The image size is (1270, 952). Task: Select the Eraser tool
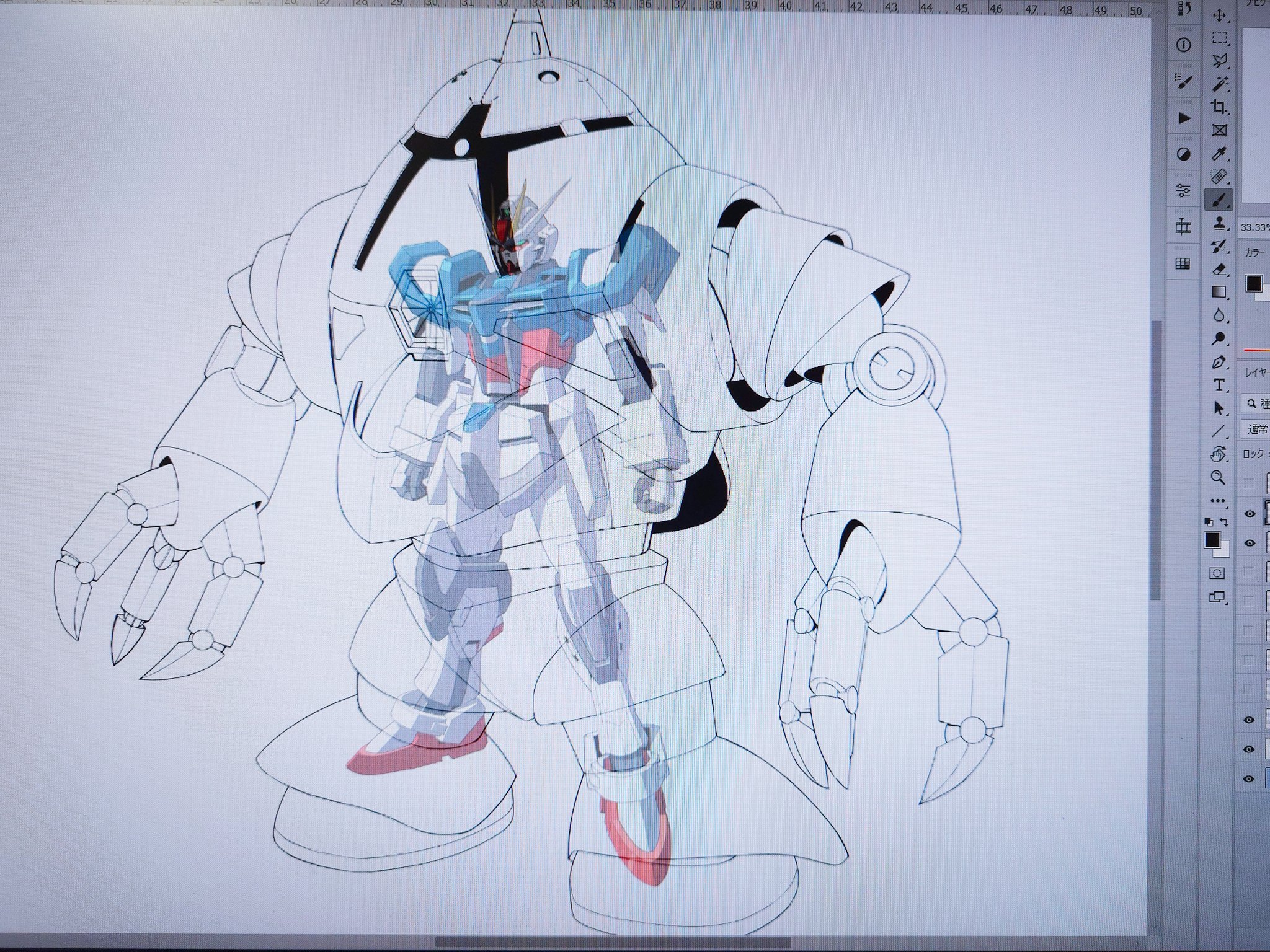coord(1219,269)
